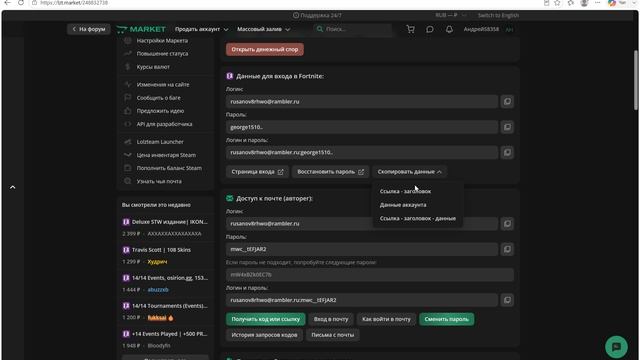
Task: Click the browser favorites star icon
Action: 558,3
